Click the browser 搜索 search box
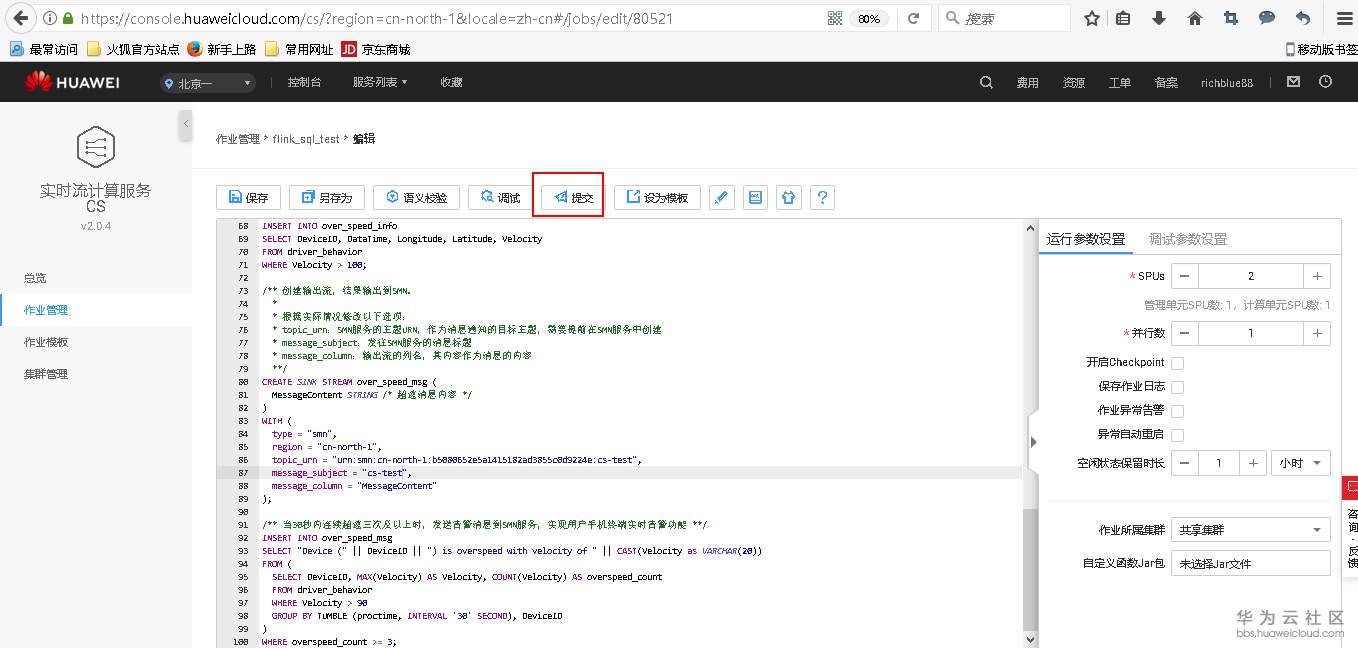 tap(1004, 18)
